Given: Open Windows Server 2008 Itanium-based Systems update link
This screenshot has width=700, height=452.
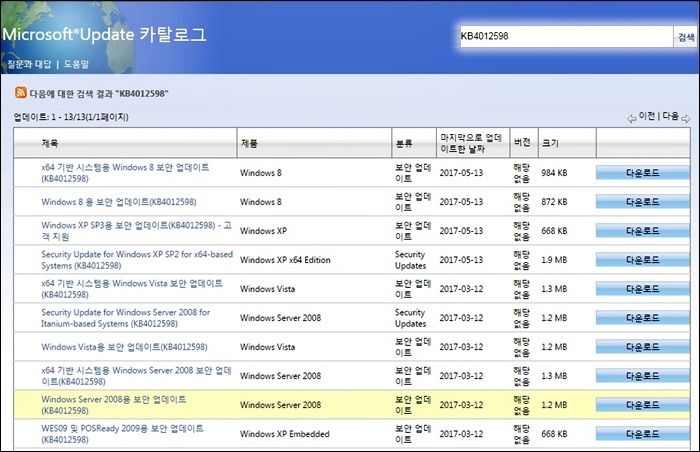Looking at the screenshot, I should tap(125, 318).
